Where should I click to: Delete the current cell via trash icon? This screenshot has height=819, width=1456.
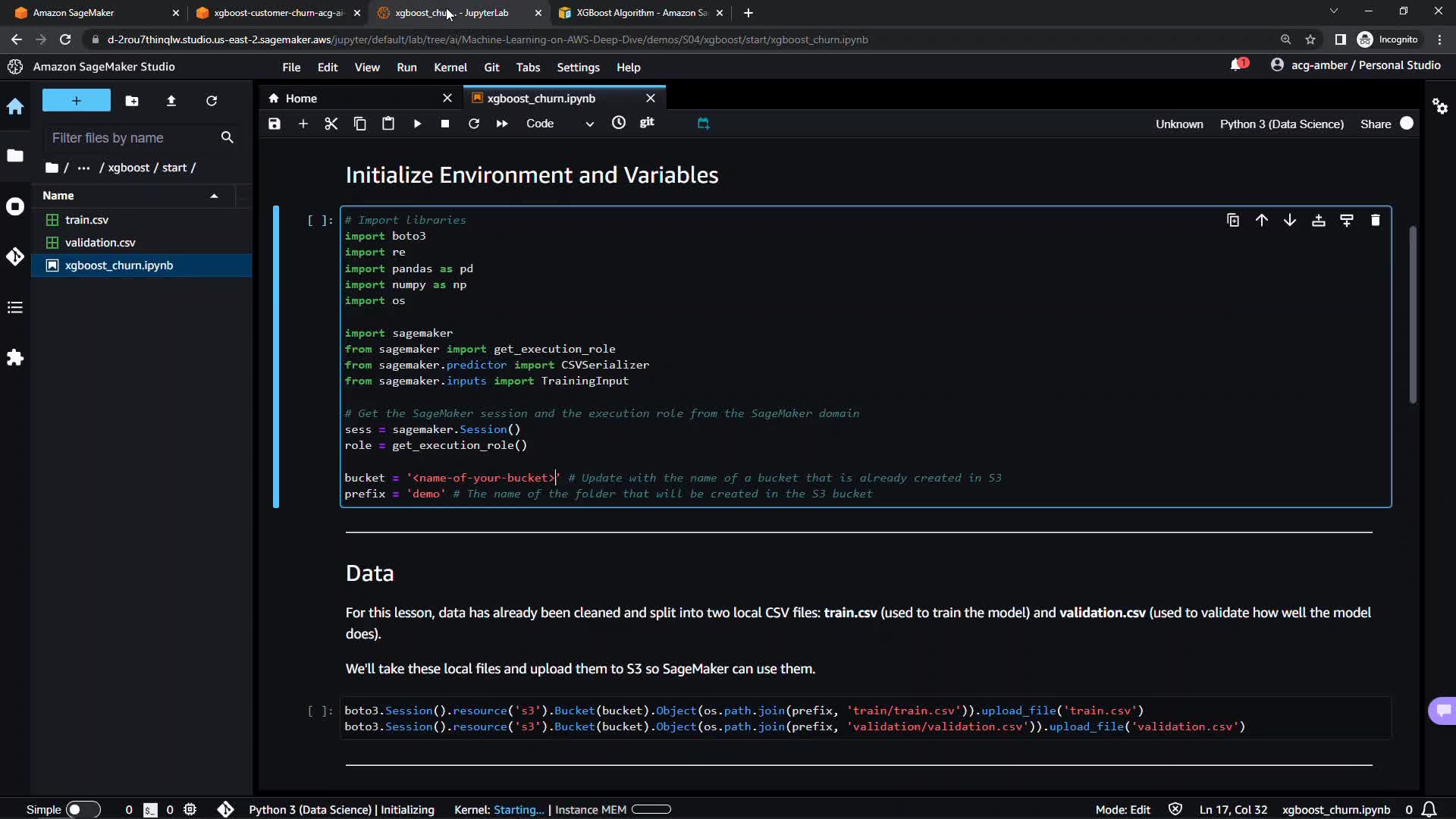pyautogui.click(x=1375, y=221)
